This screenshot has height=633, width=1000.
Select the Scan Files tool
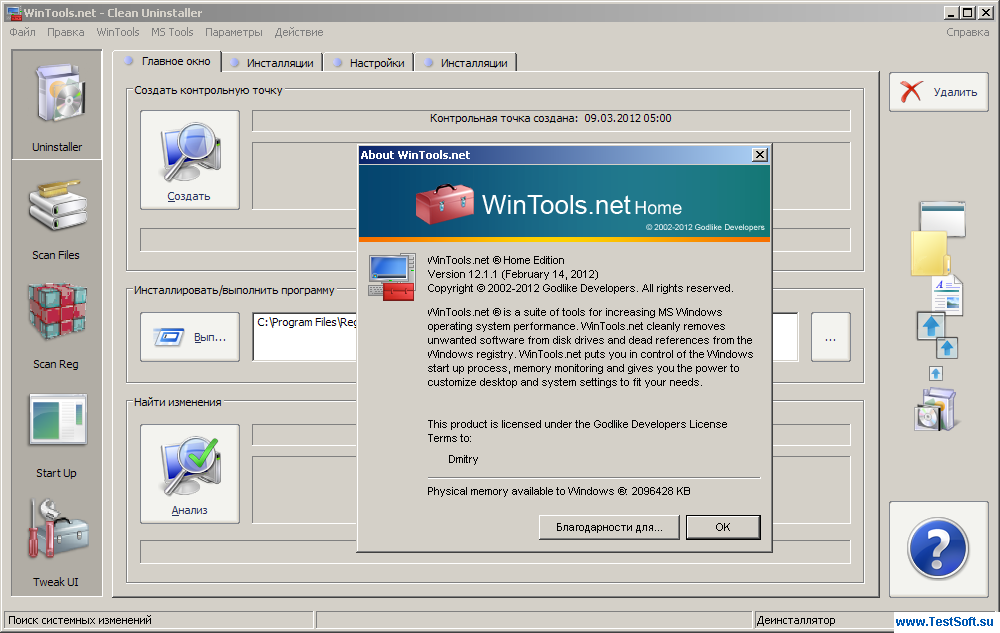(57, 218)
